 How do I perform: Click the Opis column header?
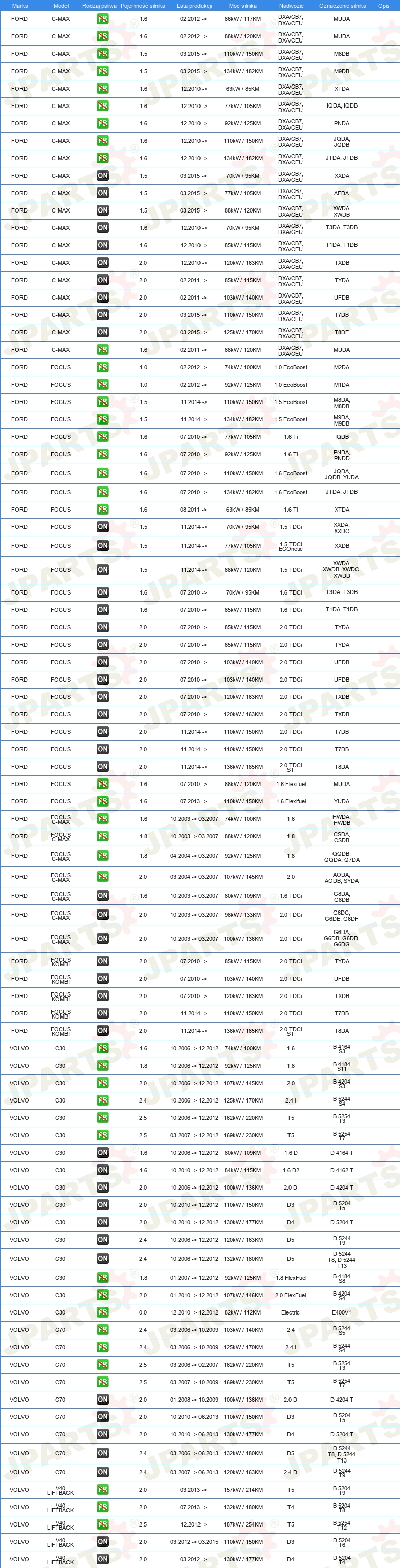[x=384, y=6]
